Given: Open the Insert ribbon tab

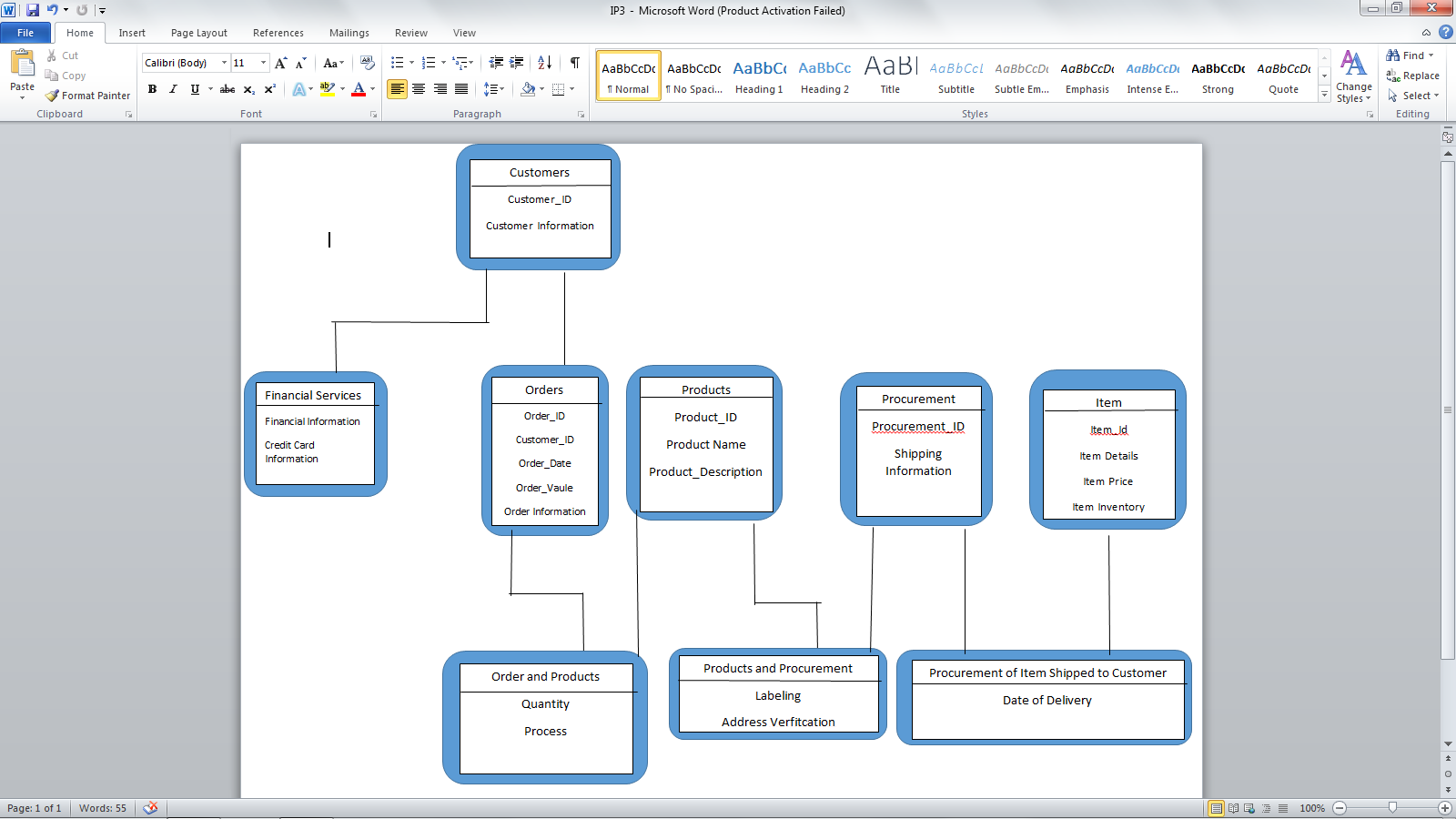Looking at the screenshot, I should 132,33.
